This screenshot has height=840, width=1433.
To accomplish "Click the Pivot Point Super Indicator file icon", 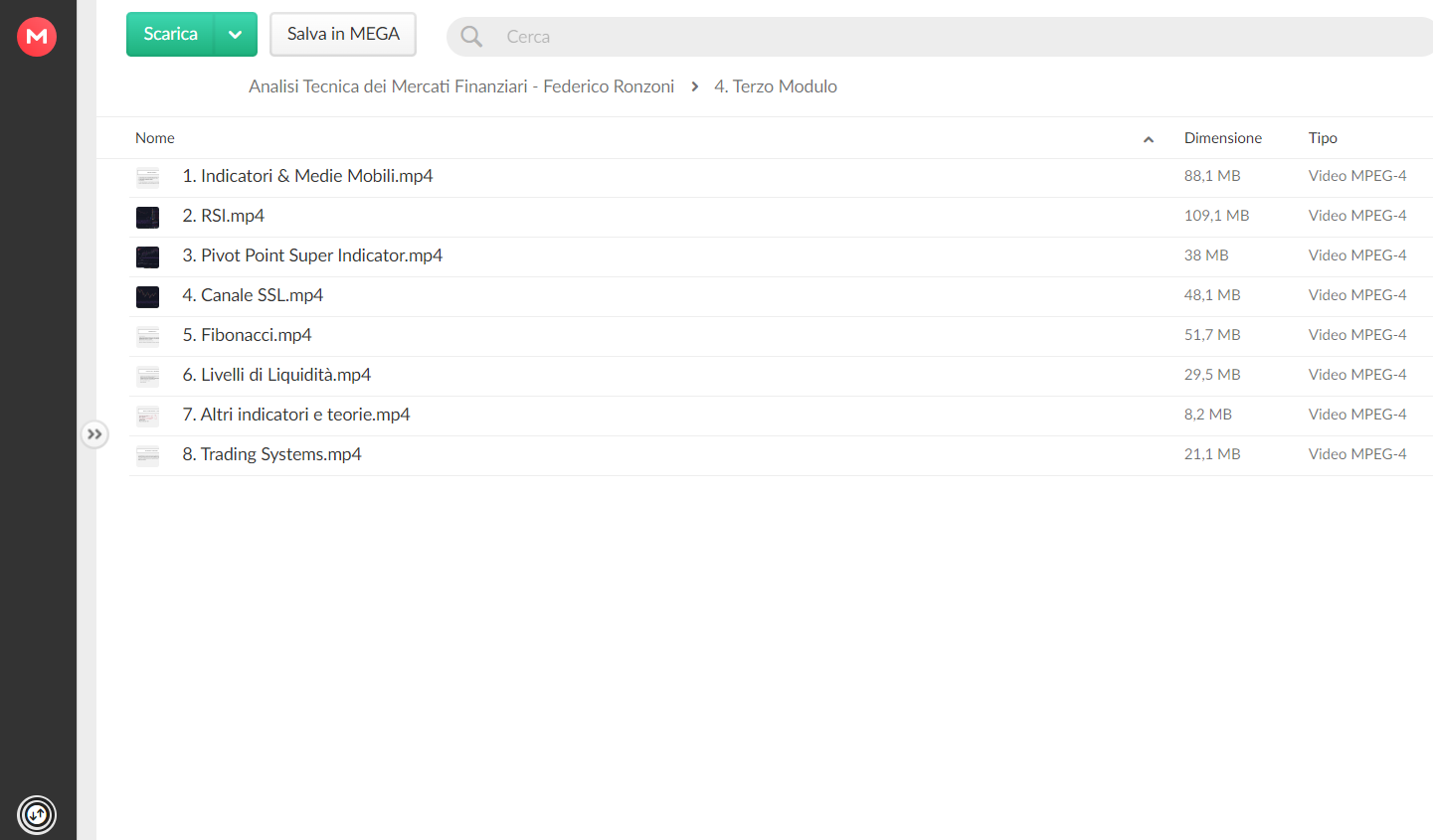I will tap(148, 256).
